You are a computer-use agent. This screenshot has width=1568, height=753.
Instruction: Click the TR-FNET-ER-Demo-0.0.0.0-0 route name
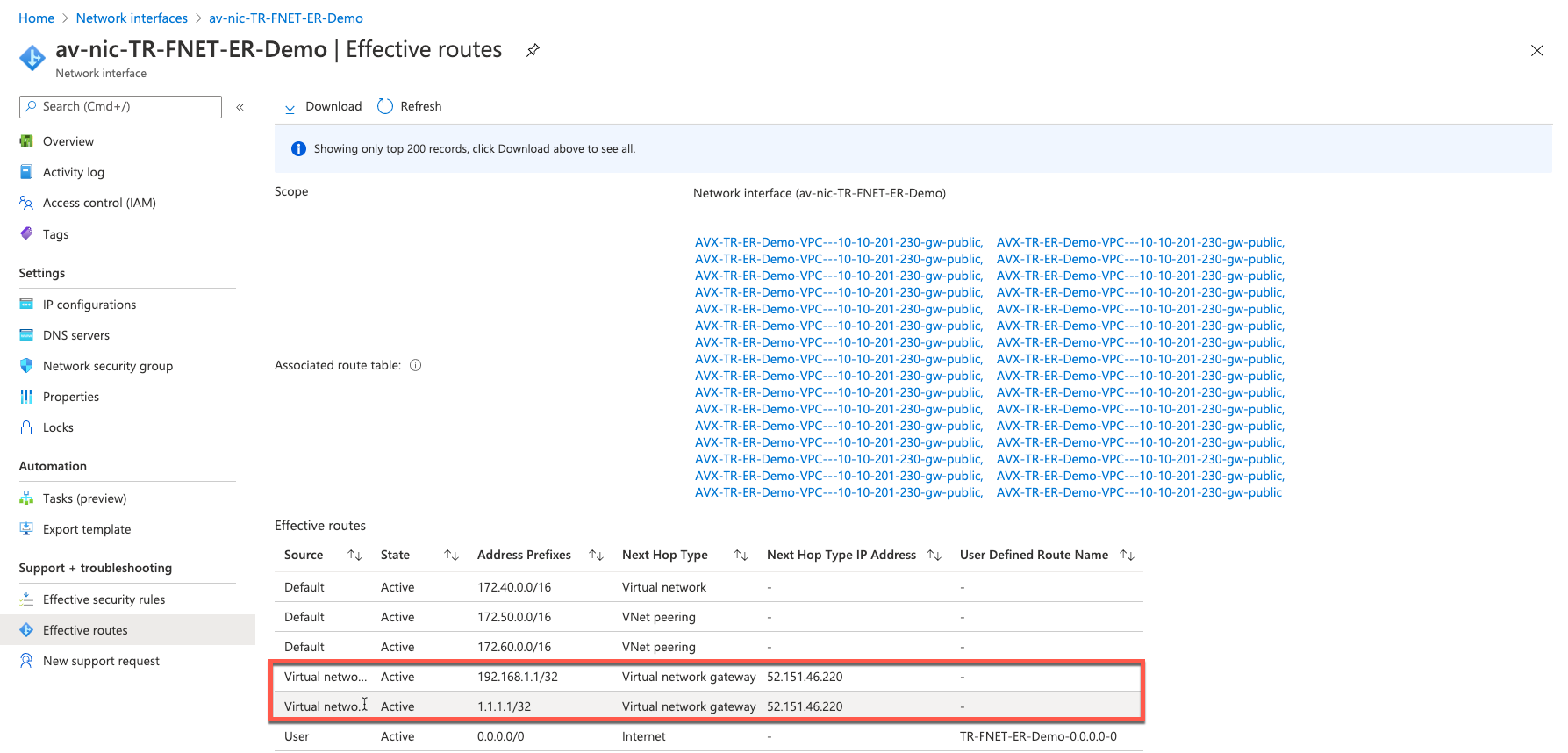click(1038, 736)
